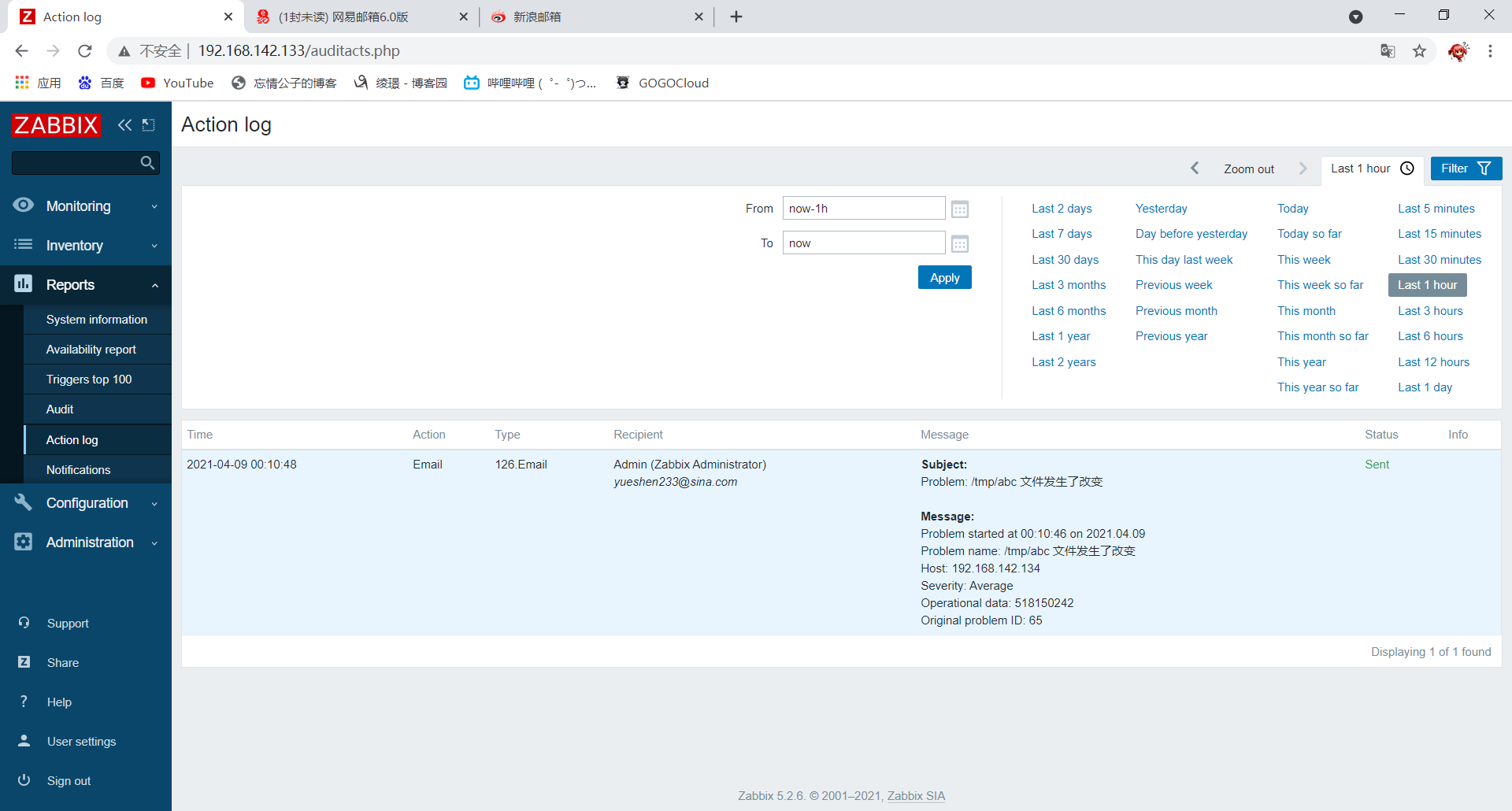Toggle the Filter button
The height and width of the screenshot is (811, 1512).
pyautogui.click(x=1466, y=168)
